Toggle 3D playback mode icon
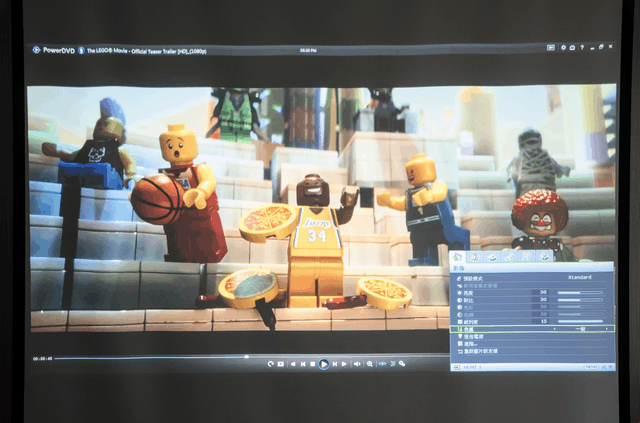Viewport: 640px width, 423px height. click(x=393, y=363)
